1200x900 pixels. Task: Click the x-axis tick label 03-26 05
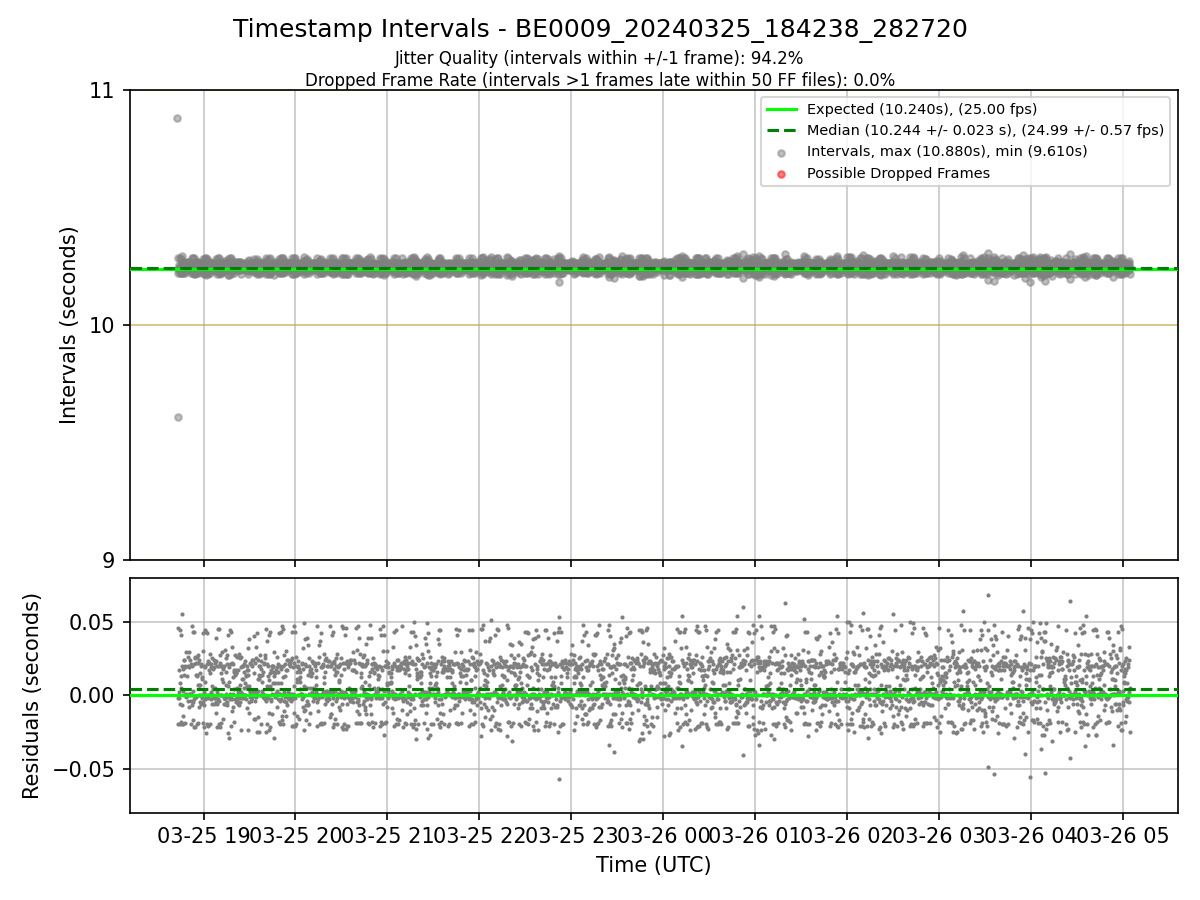point(1122,835)
